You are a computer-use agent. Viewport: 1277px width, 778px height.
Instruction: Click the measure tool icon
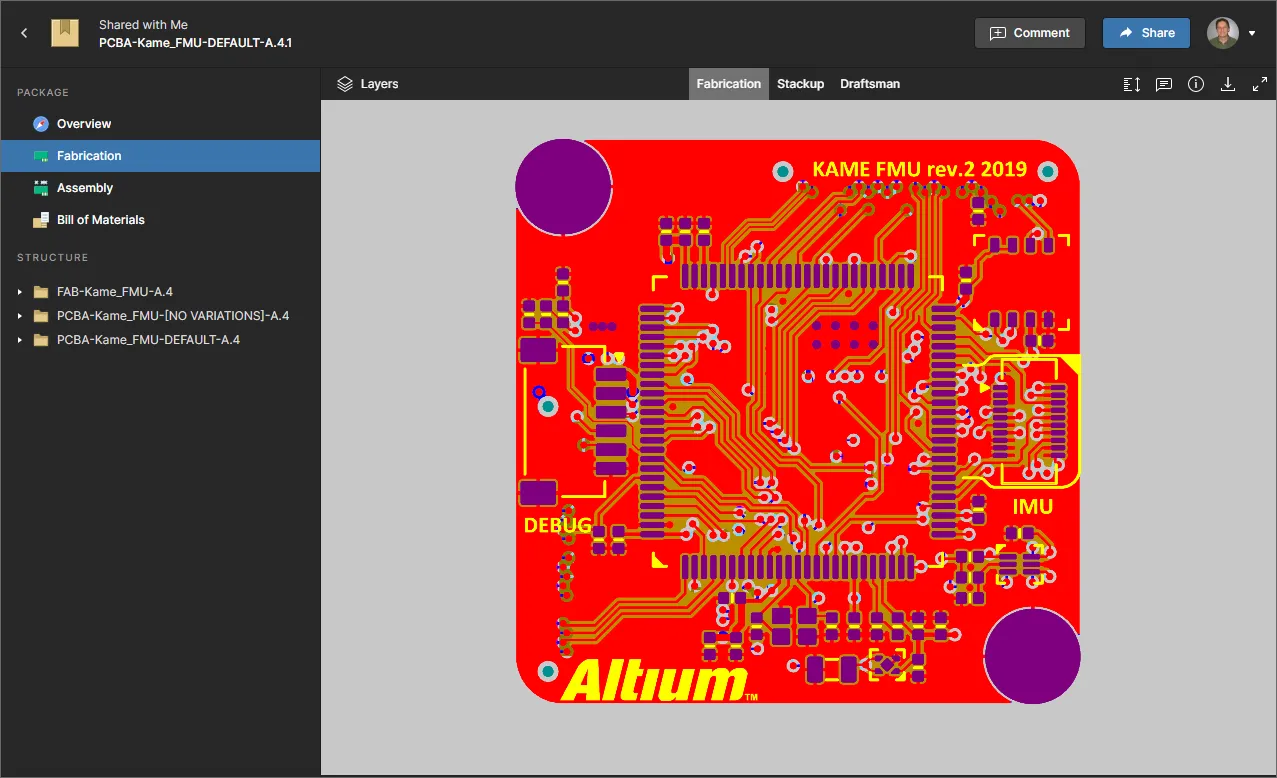tap(1132, 84)
